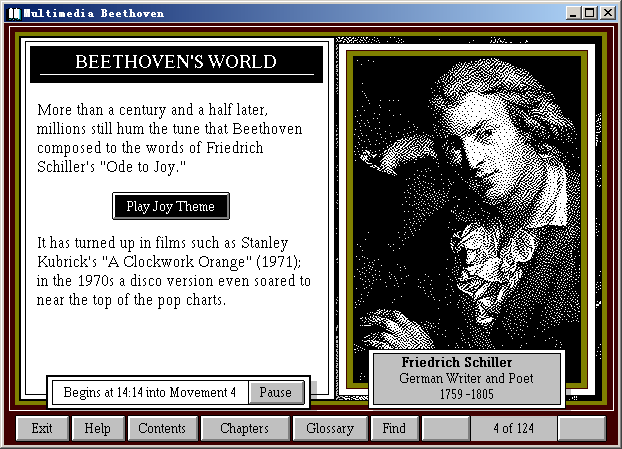Viewport: 622px width, 449px height.
Task: Minimize the Multimedia Beethoven window
Action: click(x=572, y=13)
